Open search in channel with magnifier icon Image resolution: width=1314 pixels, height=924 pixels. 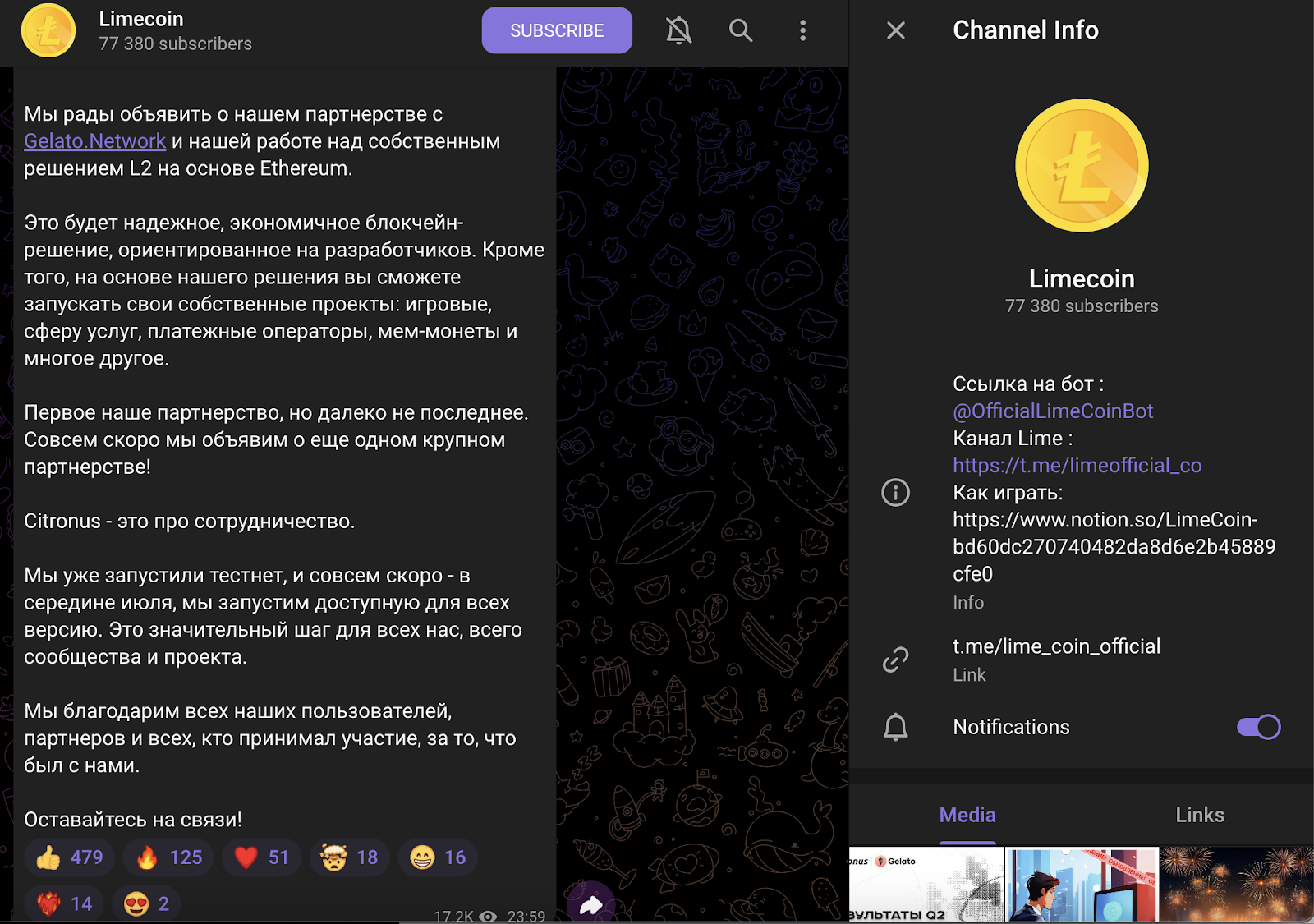coord(741,30)
